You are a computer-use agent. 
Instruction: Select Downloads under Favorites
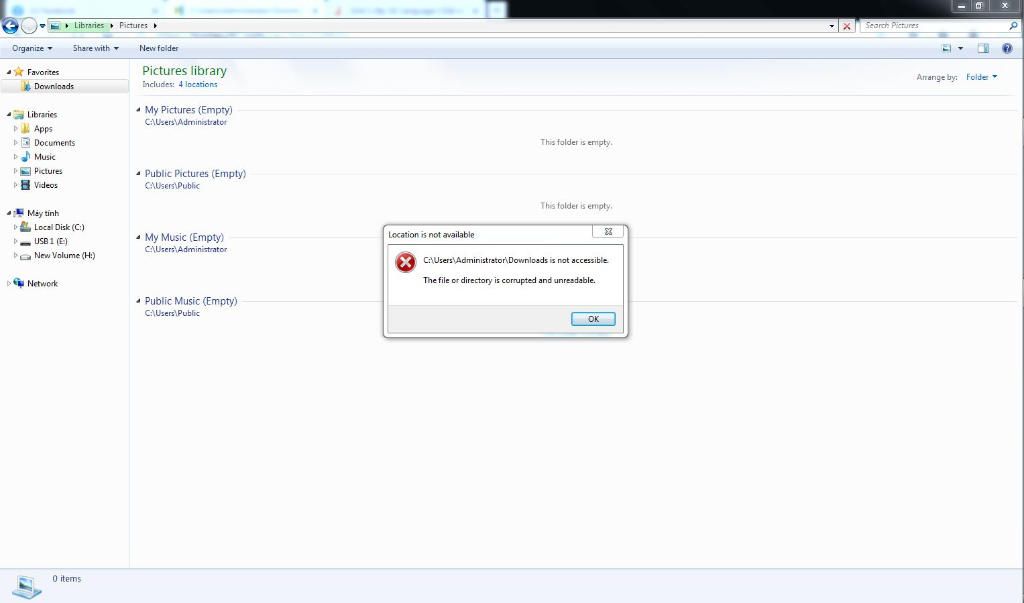point(54,86)
